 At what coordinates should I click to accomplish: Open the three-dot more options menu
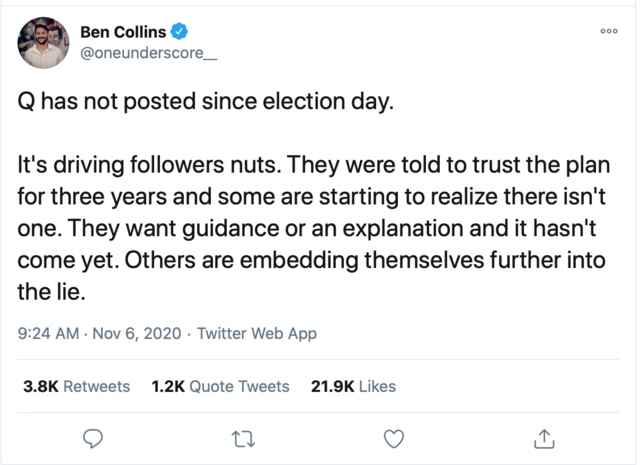point(608,31)
